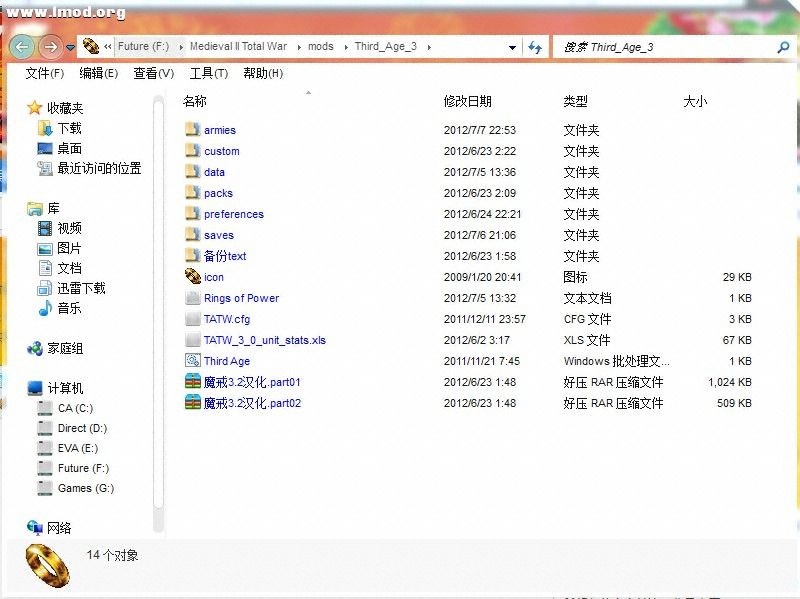Click the search magnifier icon
800x599 pixels.
(x=782, y=47)
